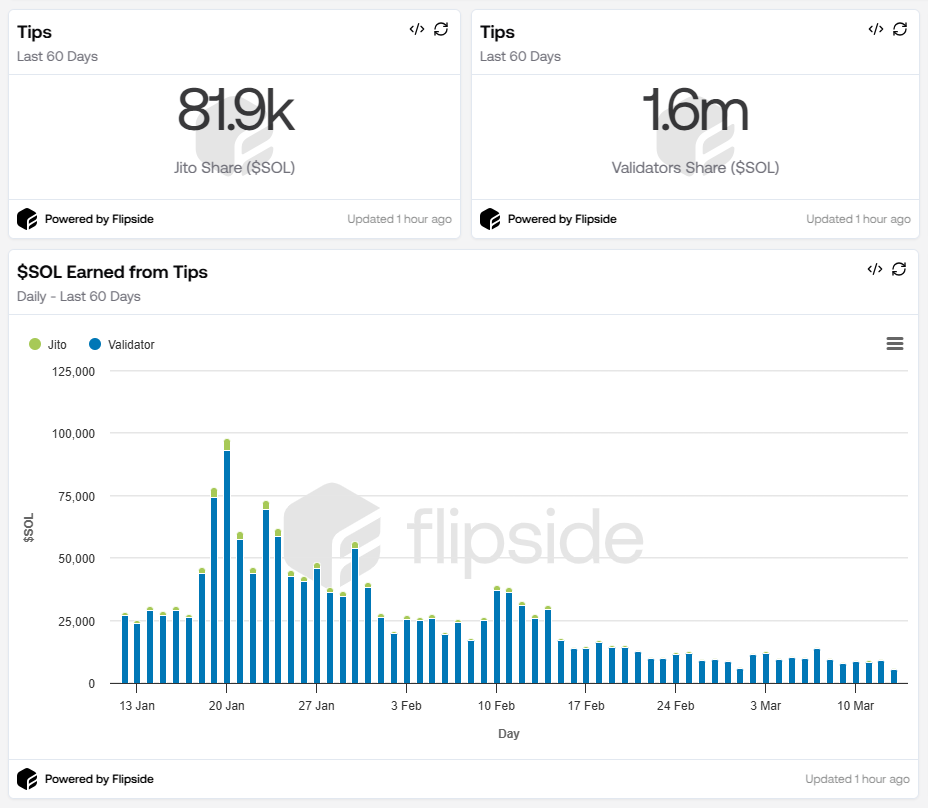
Task: Show embed code for SOL Earned chart
Action: tap(875, 269)
